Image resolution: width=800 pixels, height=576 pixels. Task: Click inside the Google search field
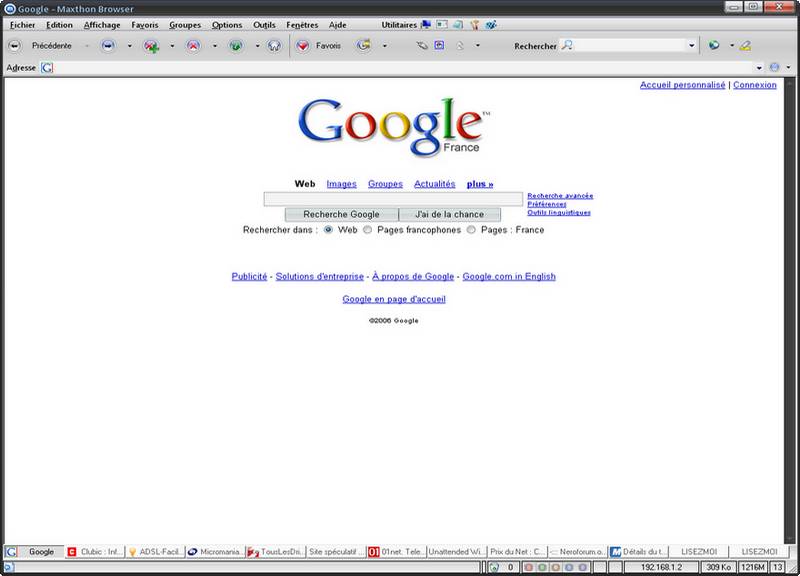click(393, 198)
